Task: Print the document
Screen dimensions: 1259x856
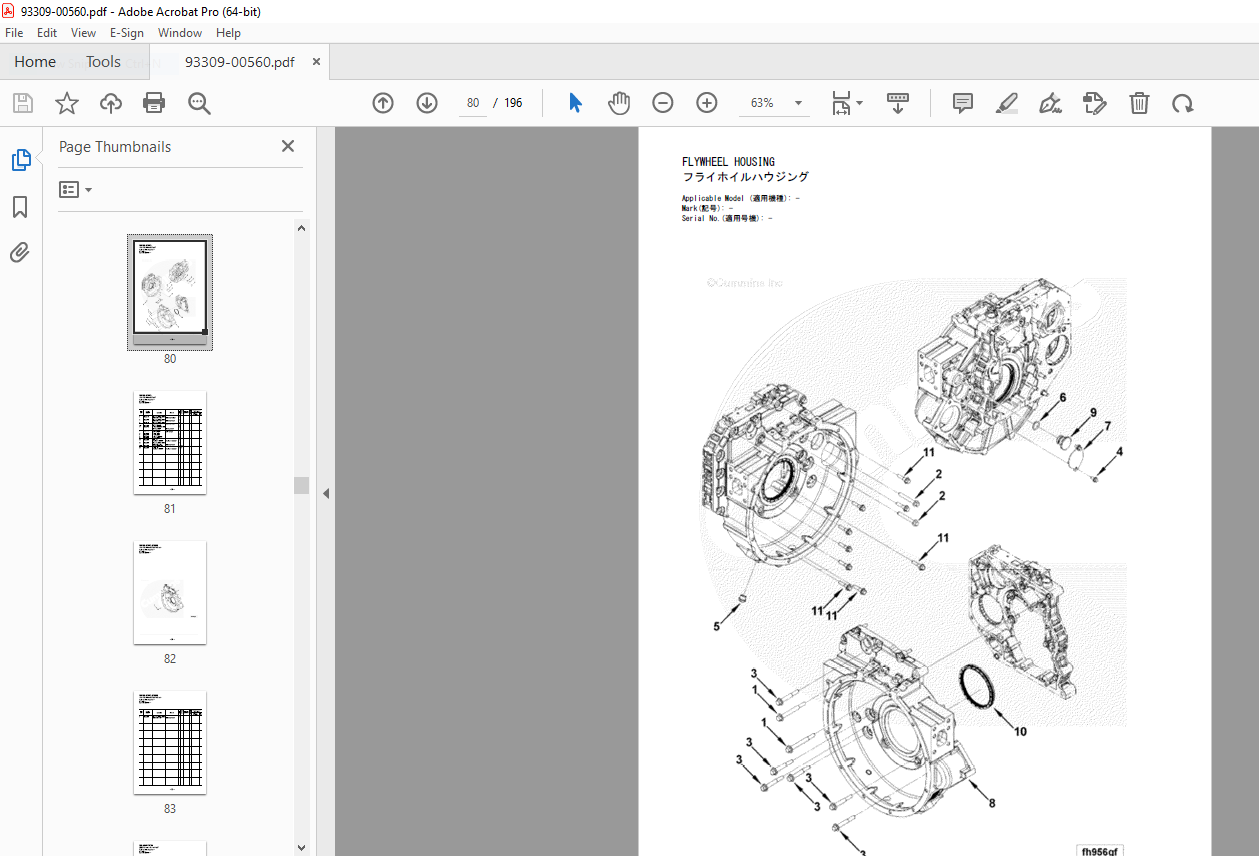Action: click(x=154, y=103)
